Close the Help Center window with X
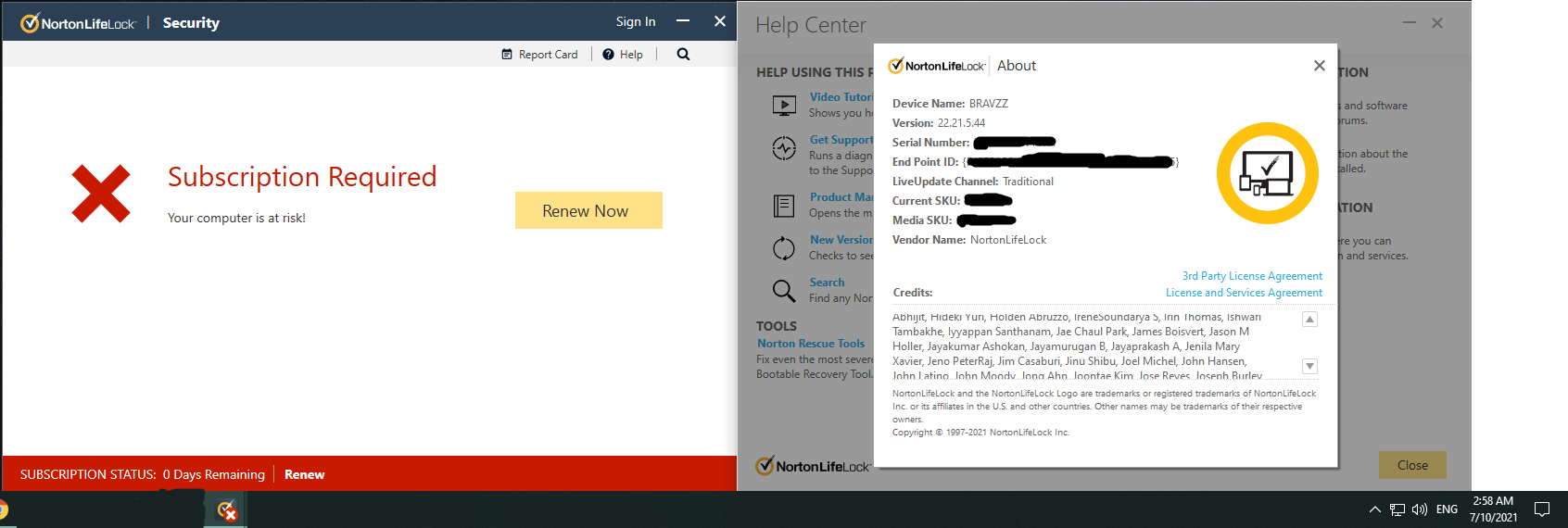1568x528 pixels. click(x=1437, y=22)
